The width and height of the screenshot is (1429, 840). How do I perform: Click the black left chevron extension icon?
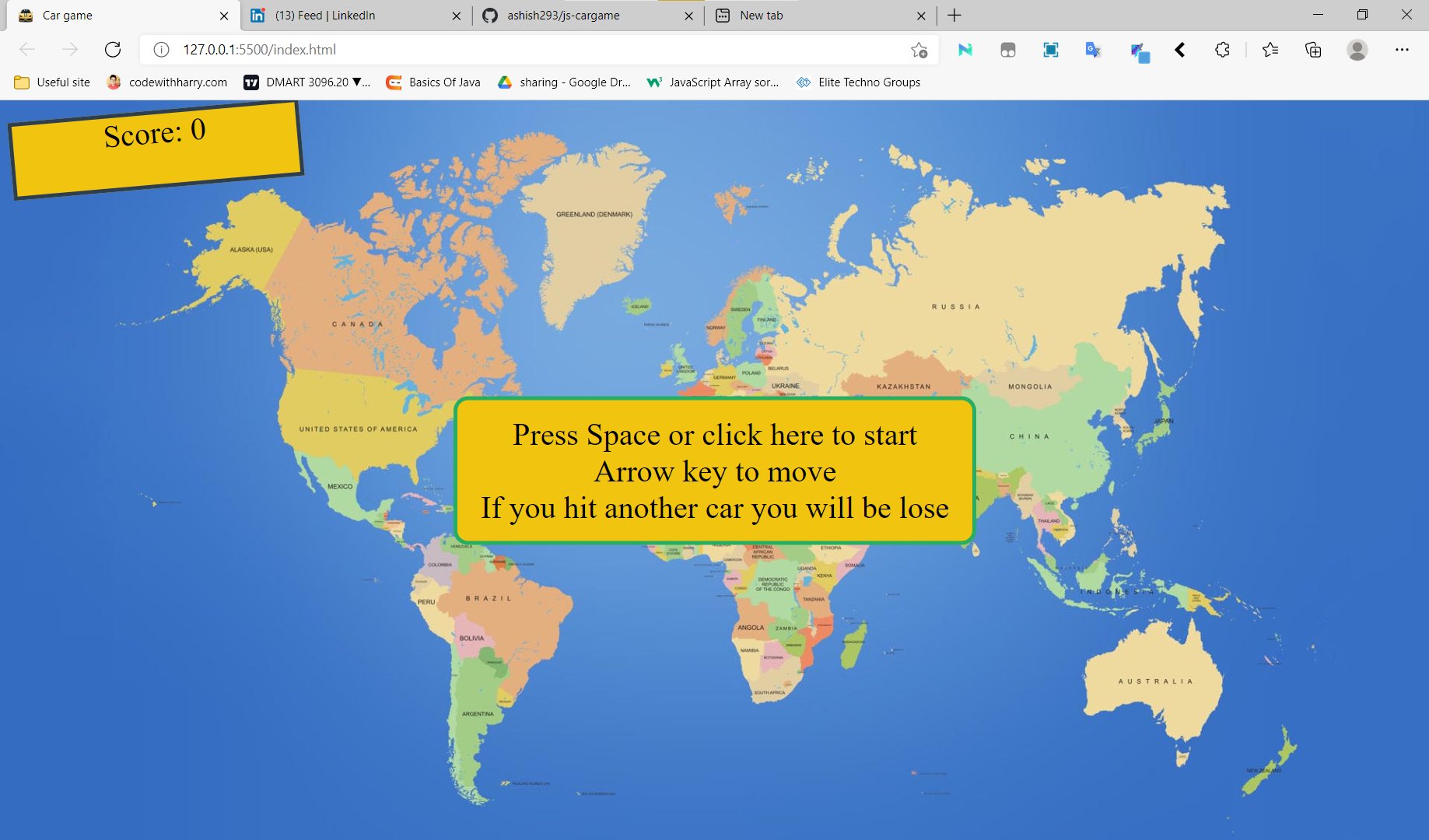1180,50
